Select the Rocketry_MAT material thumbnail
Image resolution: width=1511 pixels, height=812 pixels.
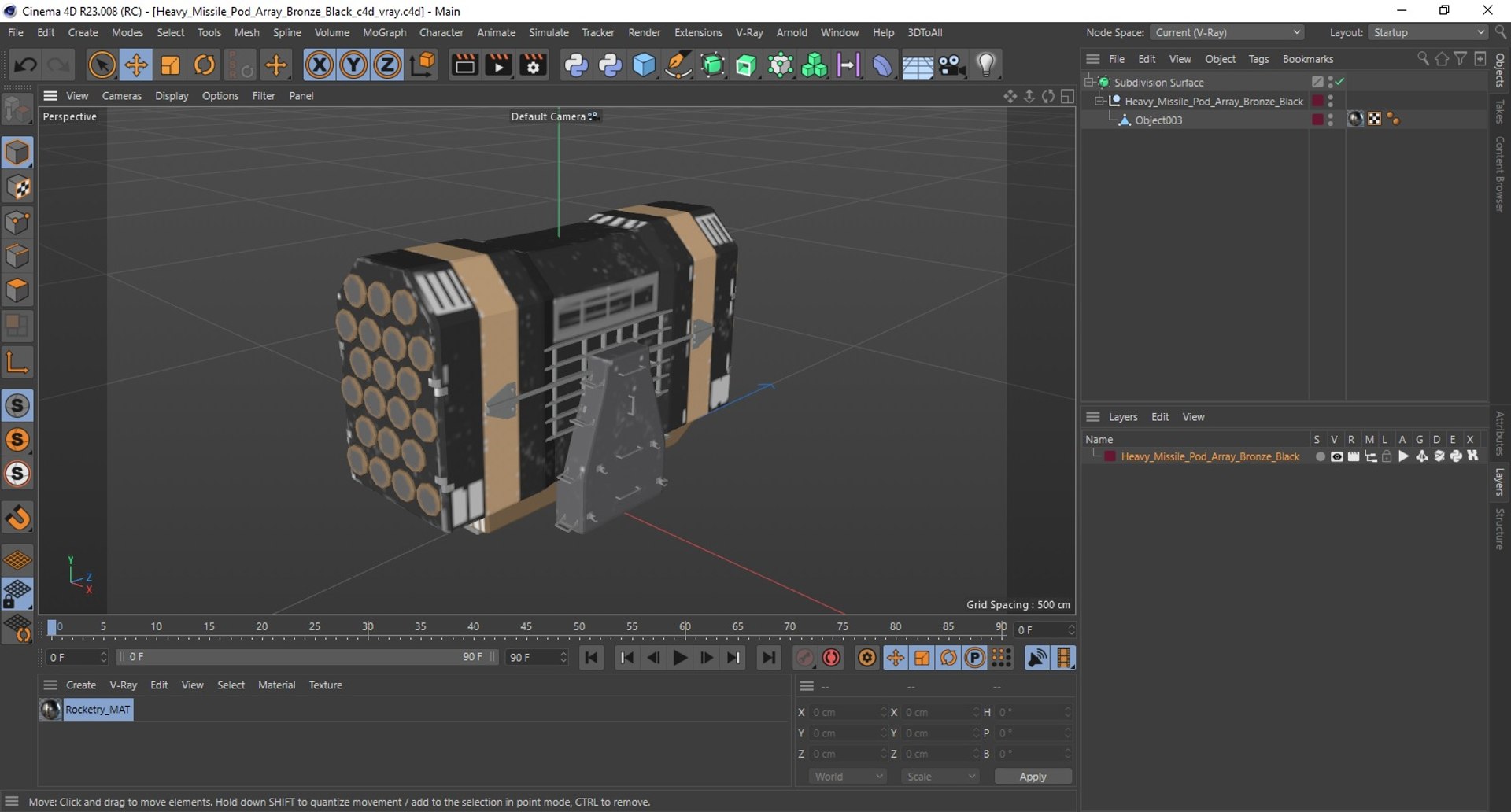pyautogui.click(x=51, y=710)
